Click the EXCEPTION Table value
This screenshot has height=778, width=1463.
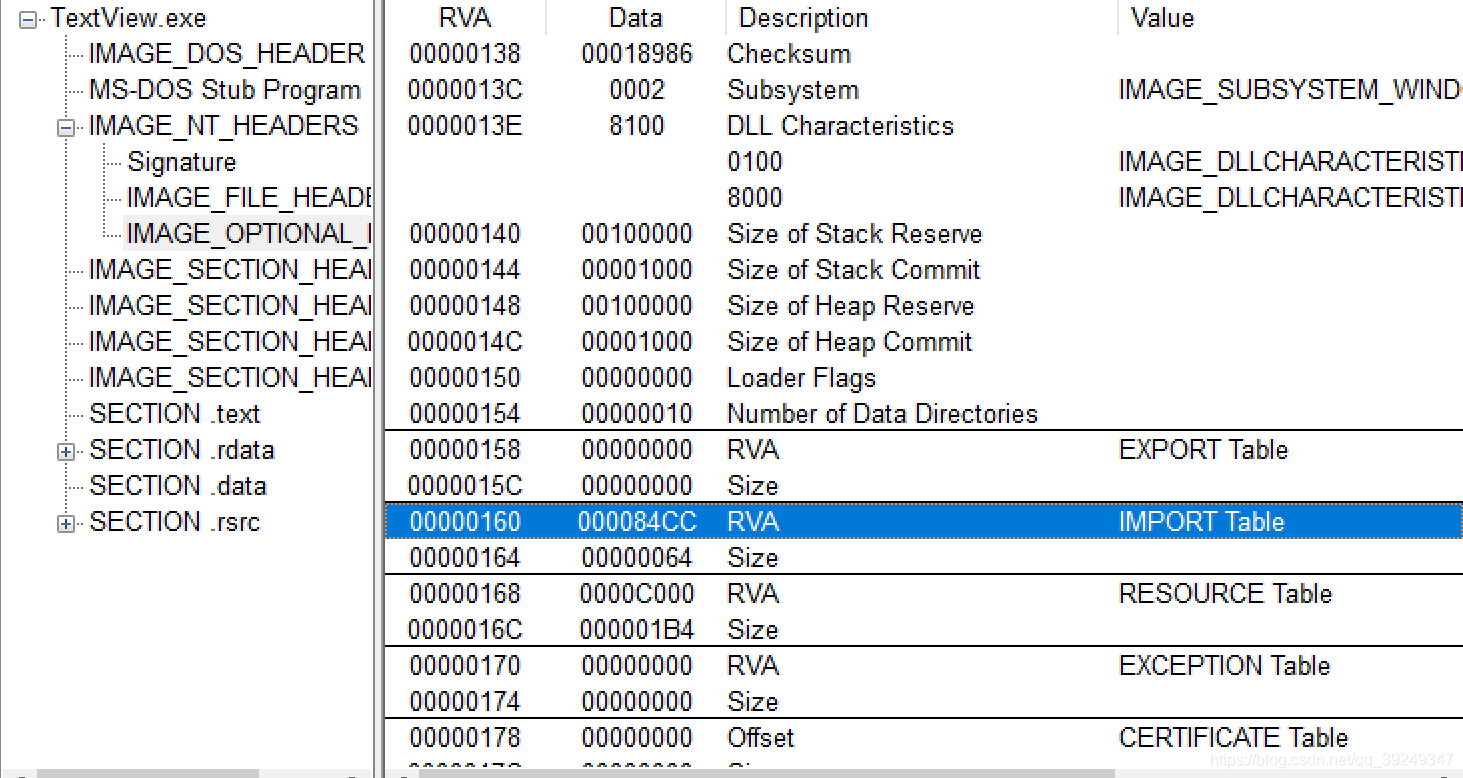[1224, 666]
